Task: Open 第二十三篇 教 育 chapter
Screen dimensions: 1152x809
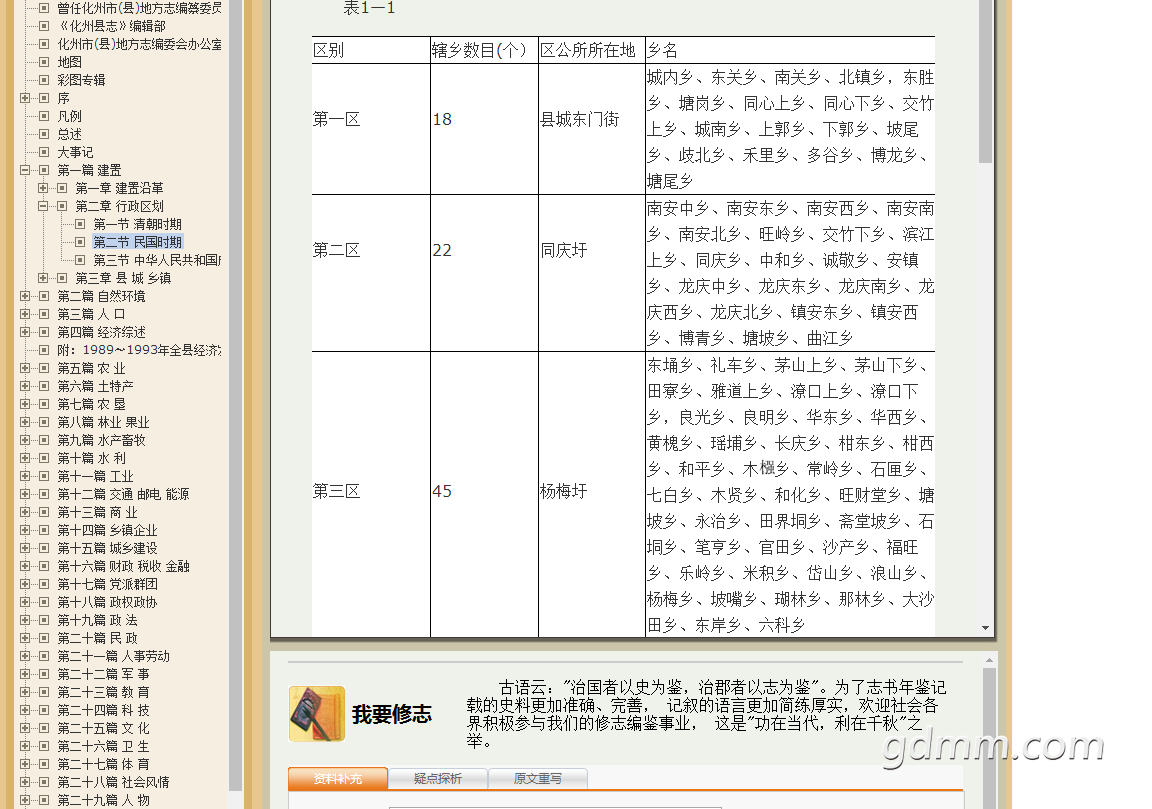Action: (104, 692)
